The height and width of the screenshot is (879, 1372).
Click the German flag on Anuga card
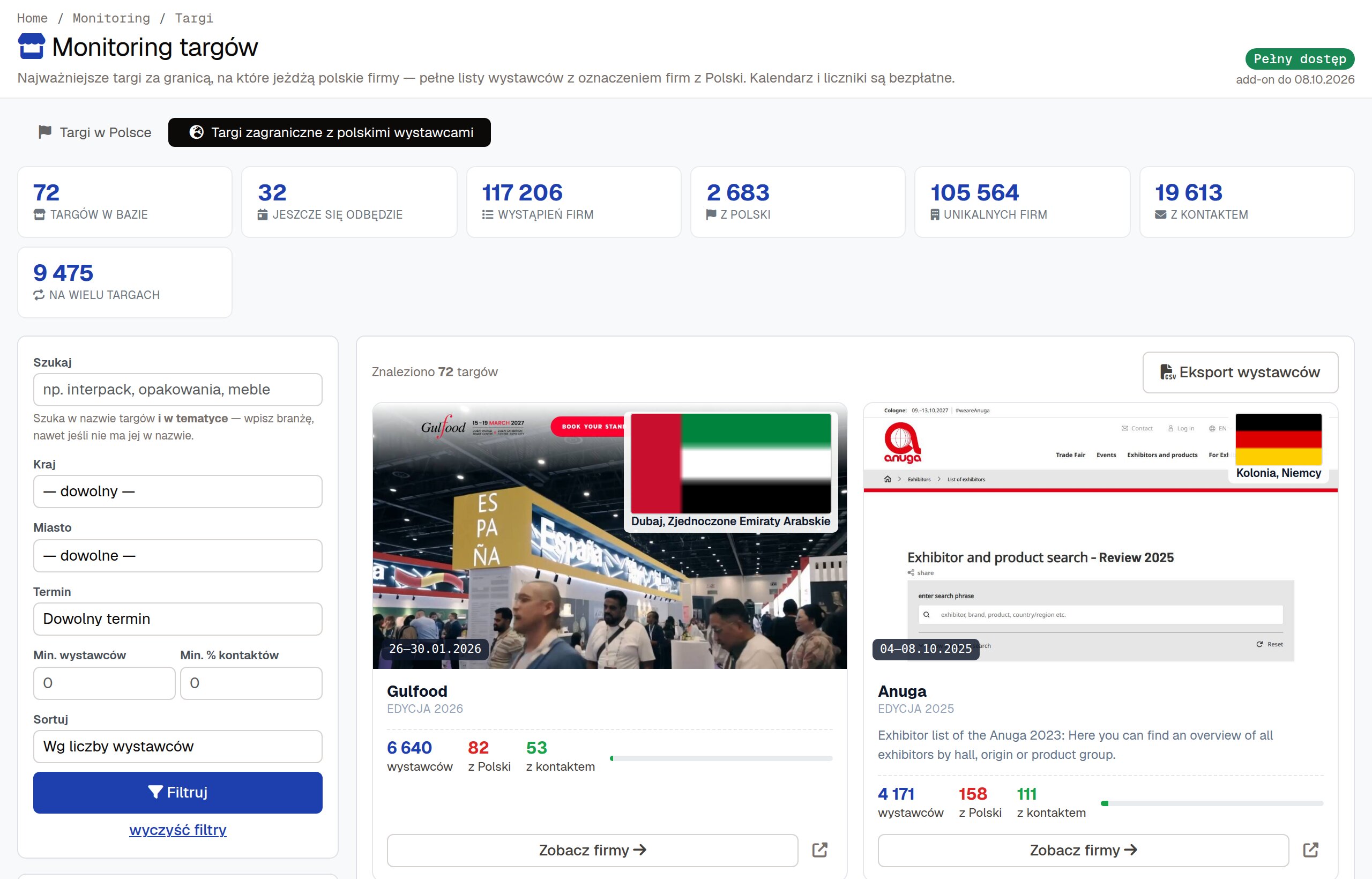(x=1278, y=439)
